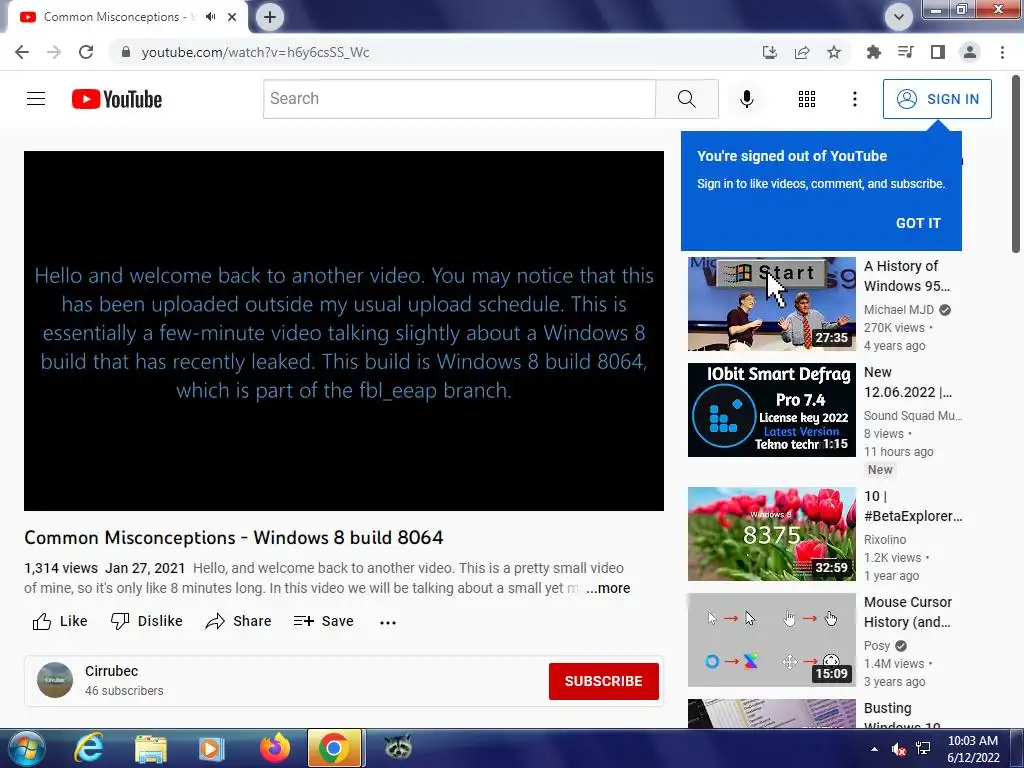This screenshot has height=768, width=1024.
Task: Open the Chrome three-dot menu
Action: [1002, 52]
